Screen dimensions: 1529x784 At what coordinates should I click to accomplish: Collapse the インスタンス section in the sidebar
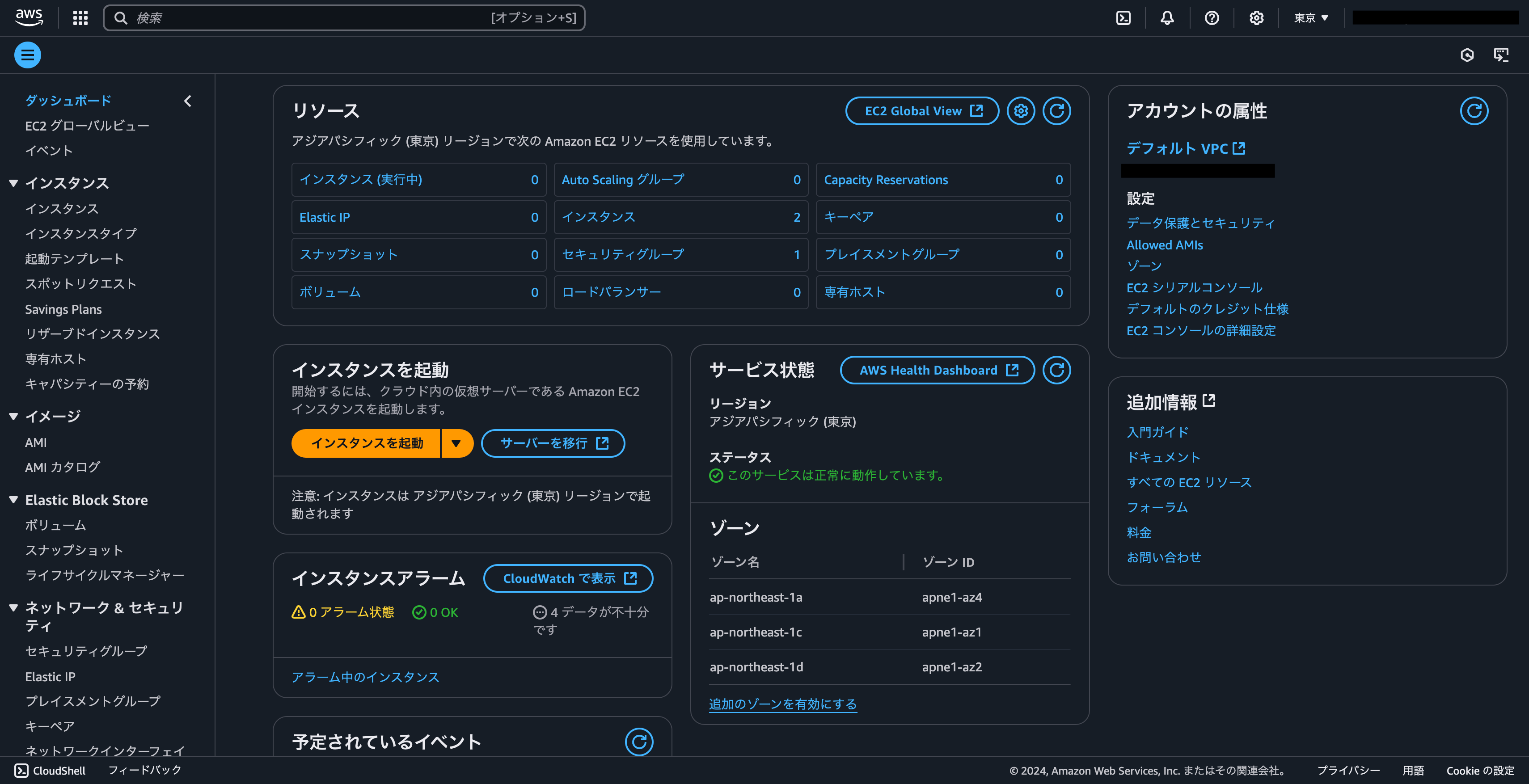[x=13, y=183]
